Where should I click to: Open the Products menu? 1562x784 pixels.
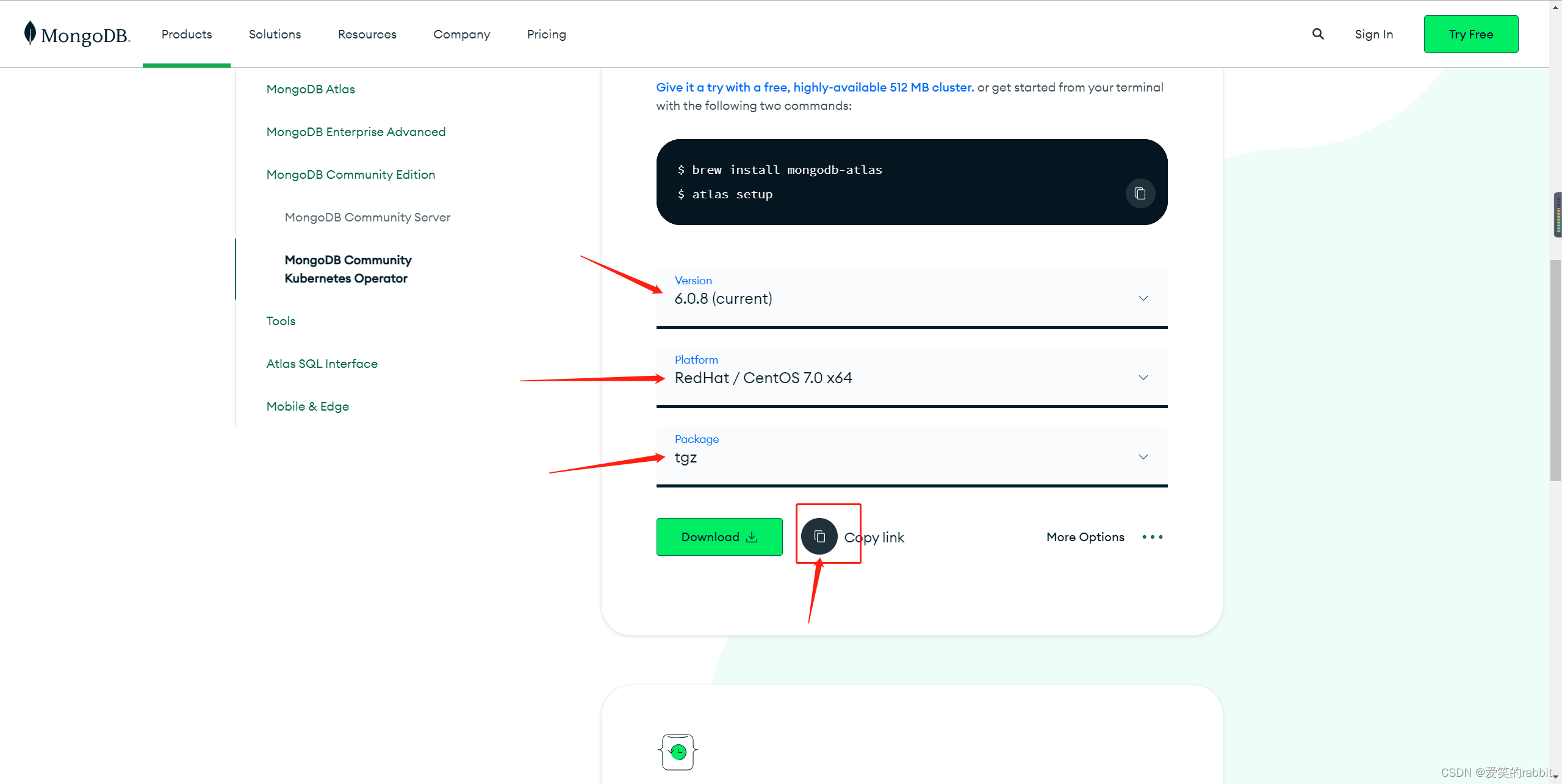coord(187,34)
